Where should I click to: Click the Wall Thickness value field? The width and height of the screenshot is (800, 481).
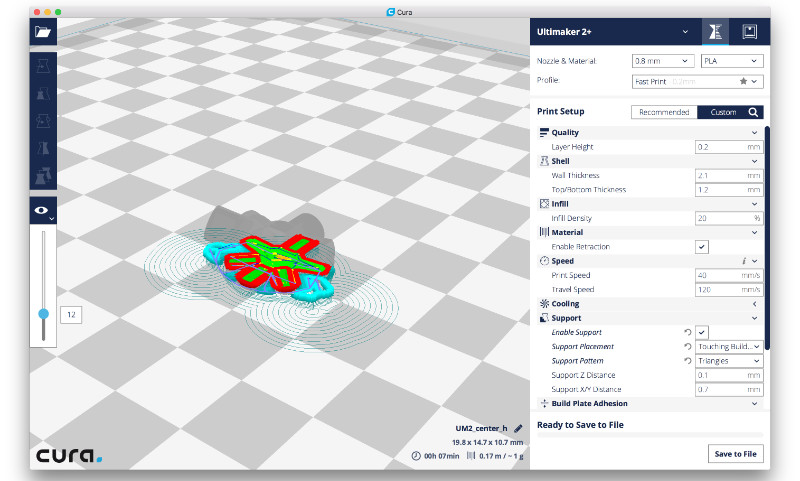point(729,175)
